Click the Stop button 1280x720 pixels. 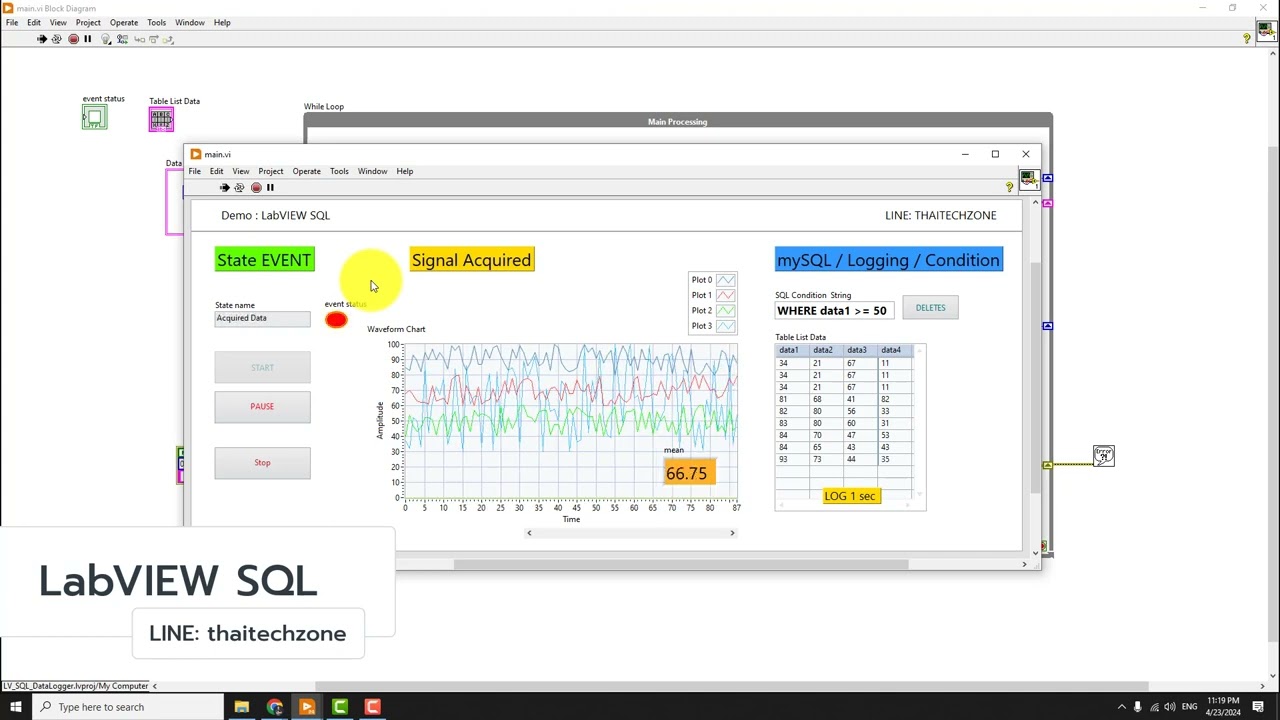(x=262, y=463)
